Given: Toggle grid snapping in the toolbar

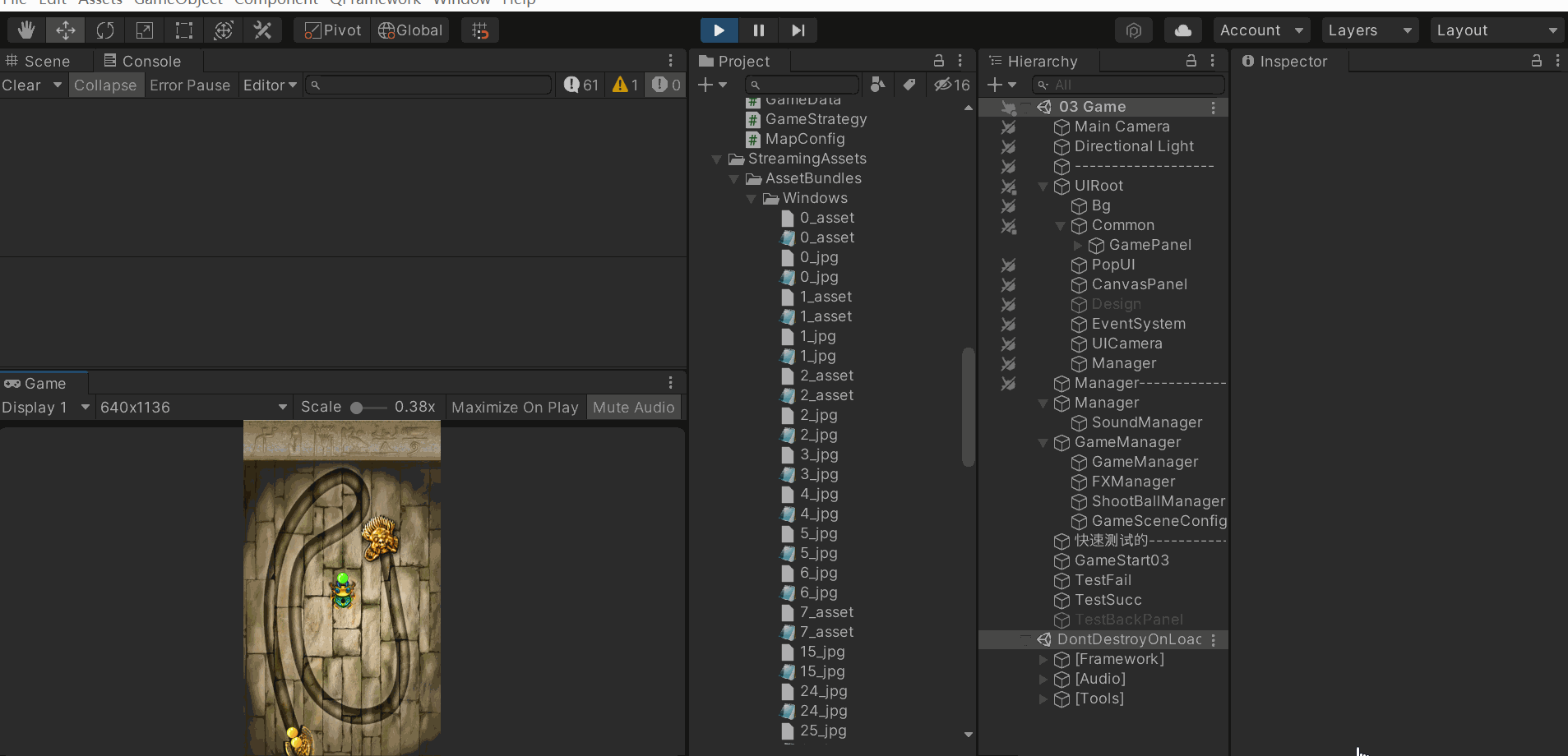Looking at the screenshot, I should 480,30.
